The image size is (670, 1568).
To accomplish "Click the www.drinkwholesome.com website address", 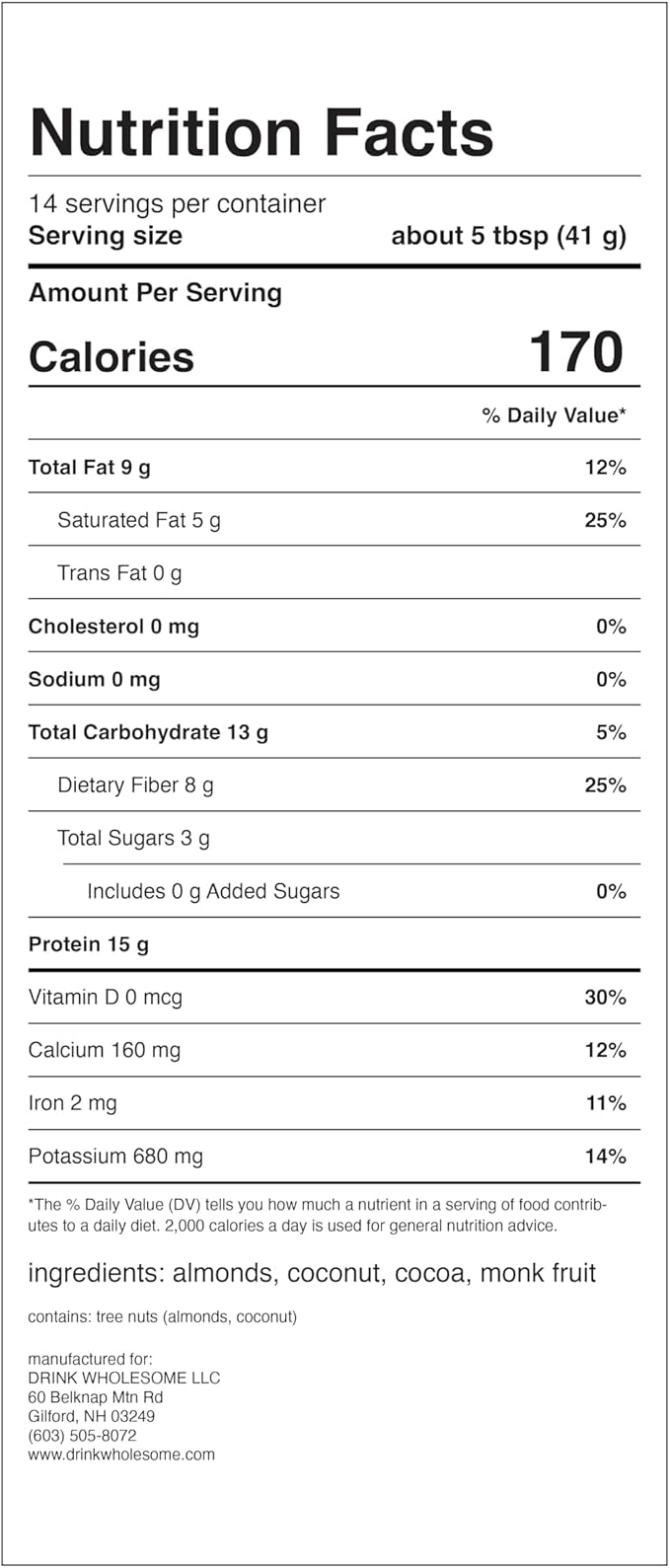I will tap(121, 1454).
